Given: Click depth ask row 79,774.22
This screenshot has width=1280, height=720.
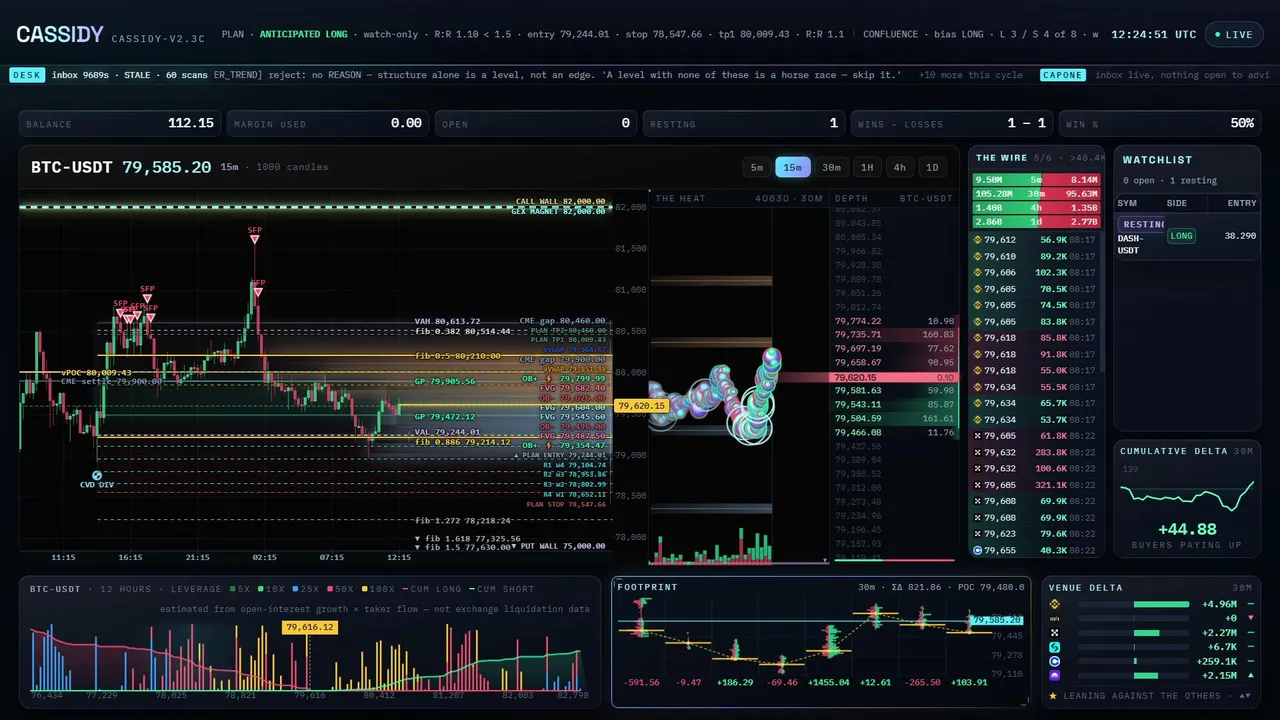Looking at the screenshot, I should point(895,321).
